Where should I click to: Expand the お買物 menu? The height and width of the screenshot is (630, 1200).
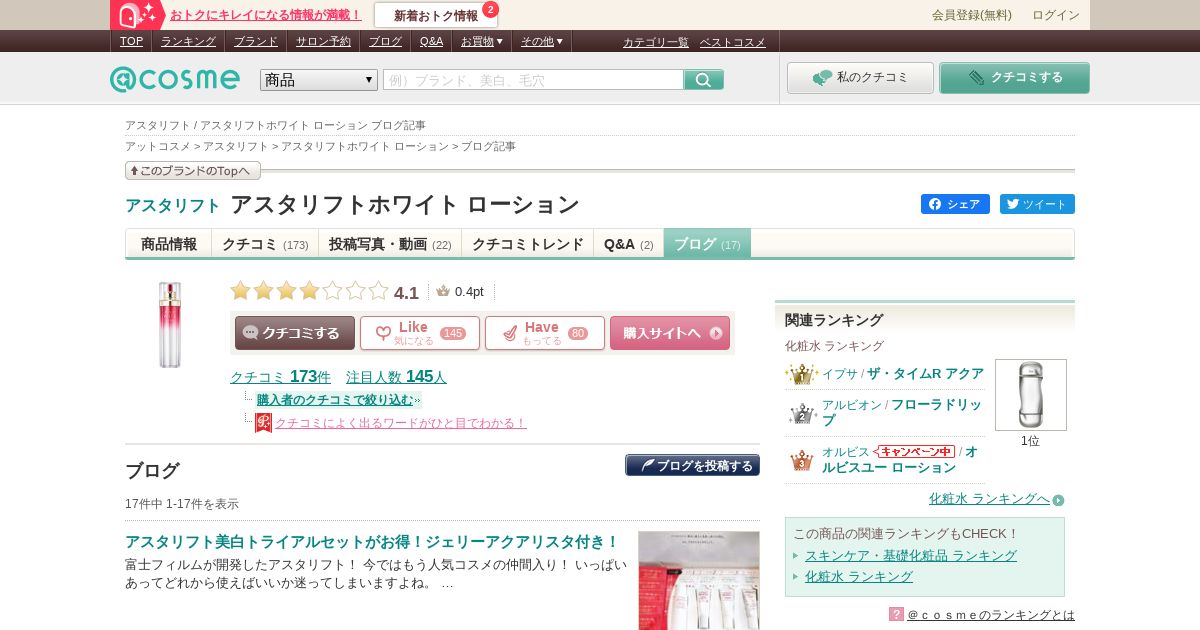pyautogui.click(x=482, y=41)
